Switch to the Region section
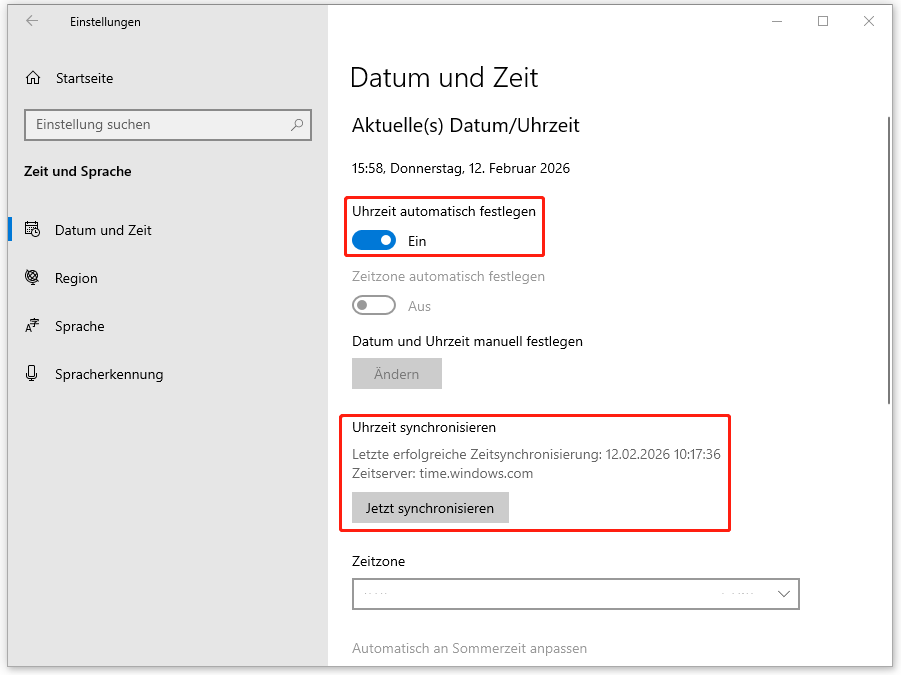The image size is (901, 675). click(x=77, y=278)
